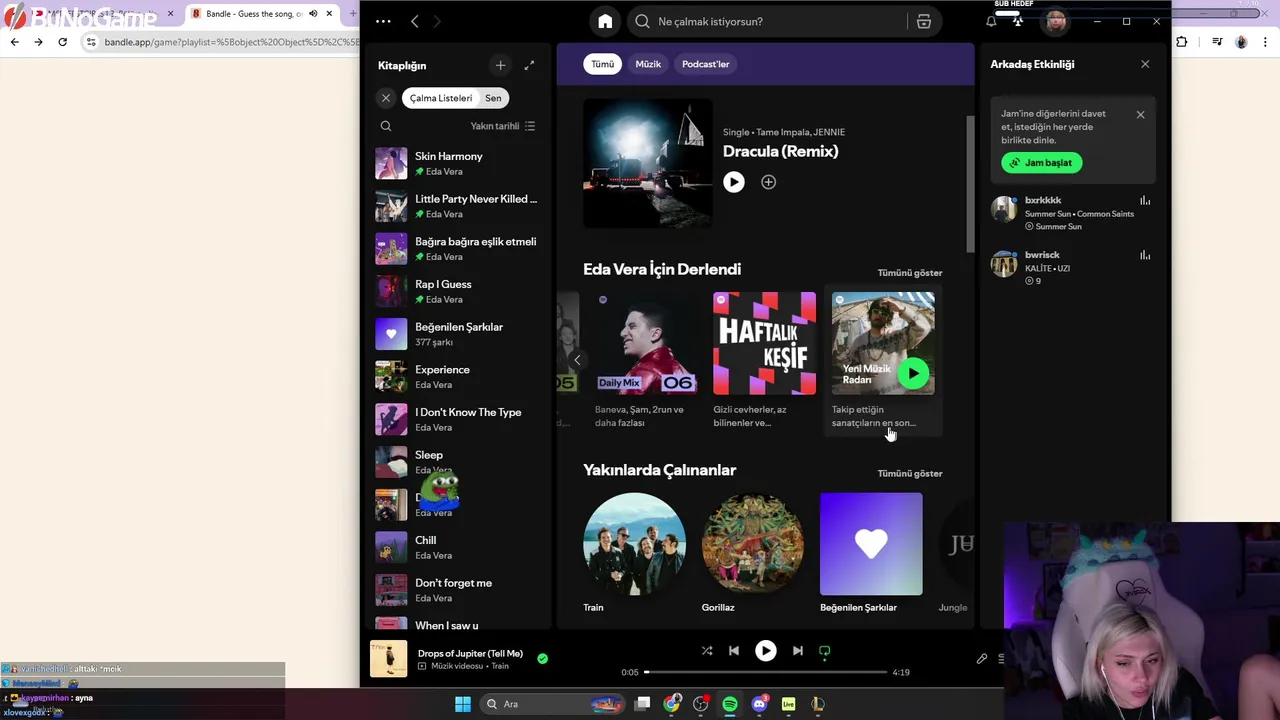The image size is (1280, 720).
Task: Open Spotify from the taskbar
Action: pyautogui.click(x=730, y=704)
